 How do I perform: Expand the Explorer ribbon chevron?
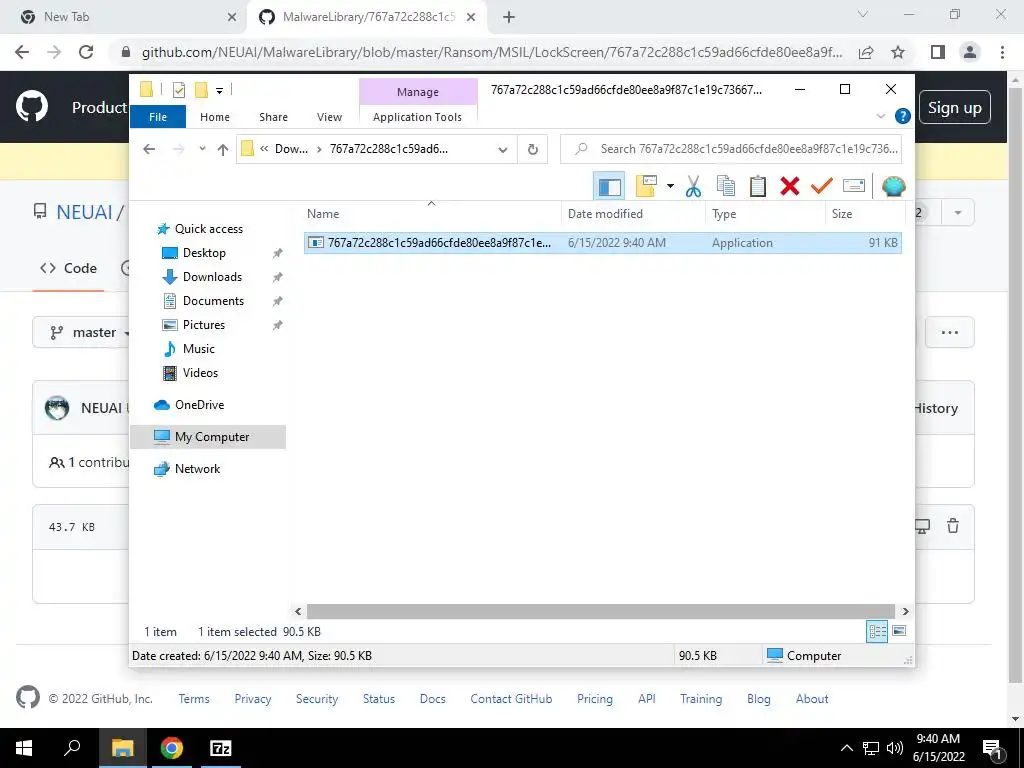coord(880,116)
